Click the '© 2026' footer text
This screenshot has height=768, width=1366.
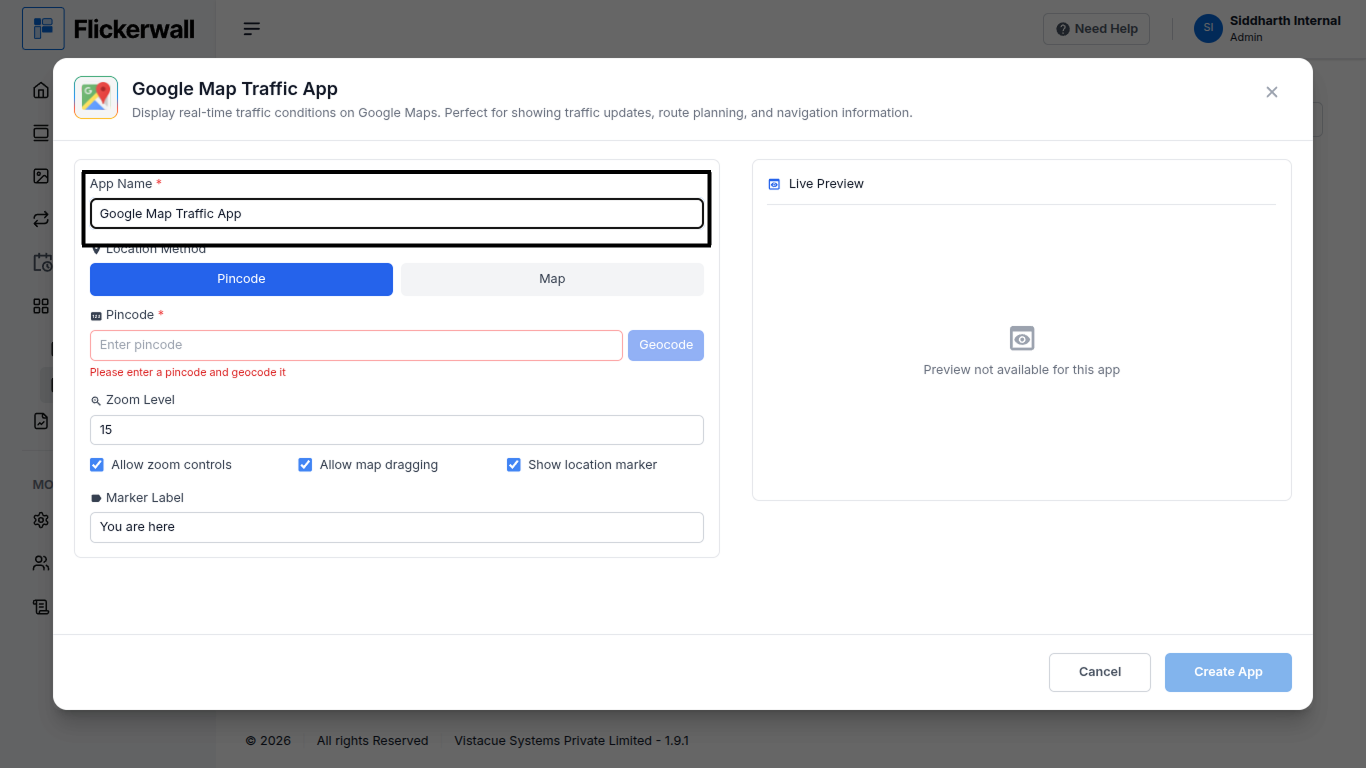(x=268, y=741)
